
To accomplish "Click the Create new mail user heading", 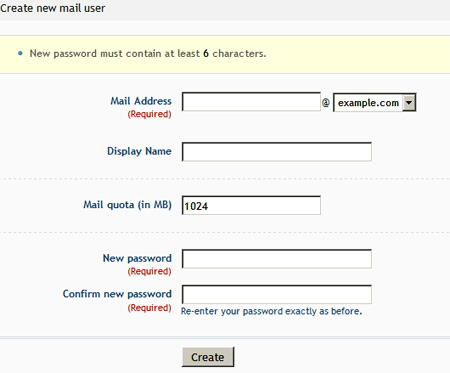I will point(53,8).
